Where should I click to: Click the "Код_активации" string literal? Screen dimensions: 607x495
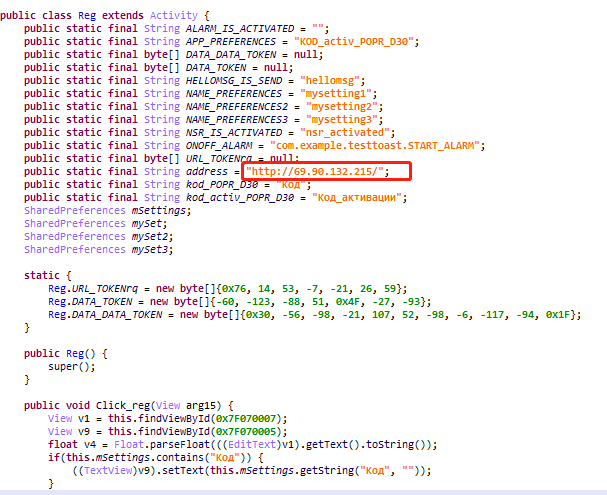[357, 197]
